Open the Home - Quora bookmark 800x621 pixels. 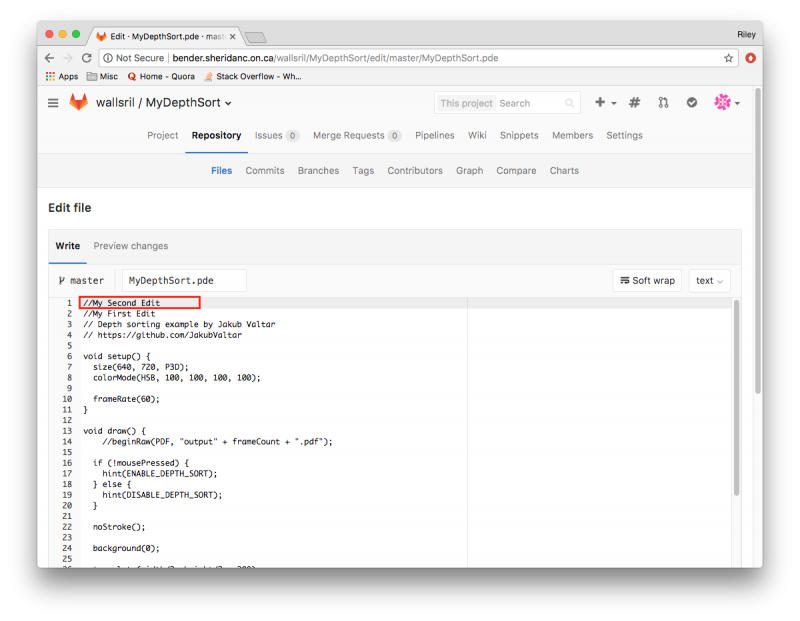(161, 77)
